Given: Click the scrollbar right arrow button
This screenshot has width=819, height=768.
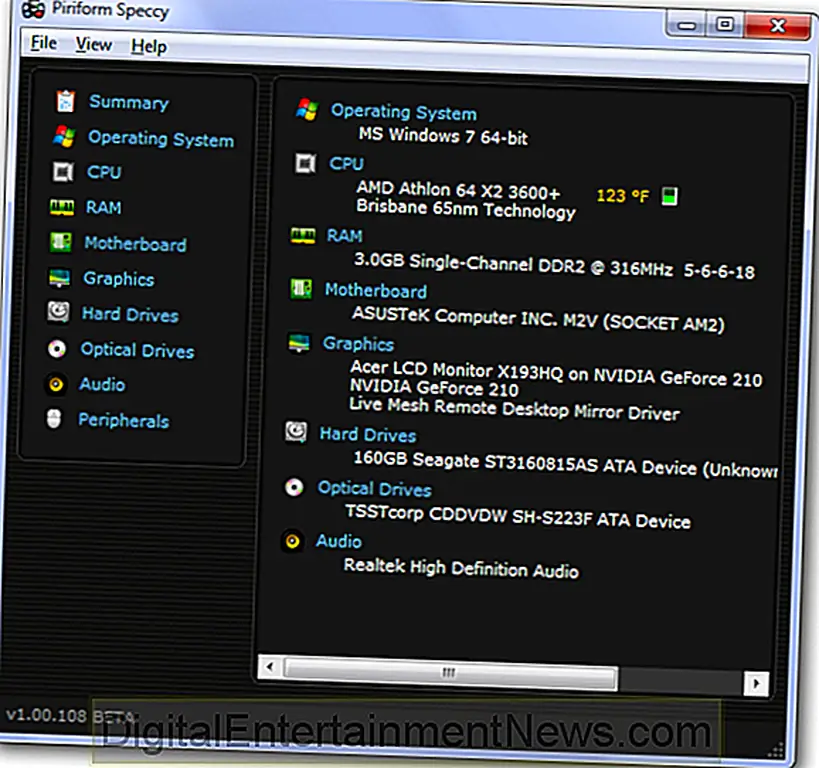Looking at the screenshot, I should pyautogui.click(x=756, y=683).
